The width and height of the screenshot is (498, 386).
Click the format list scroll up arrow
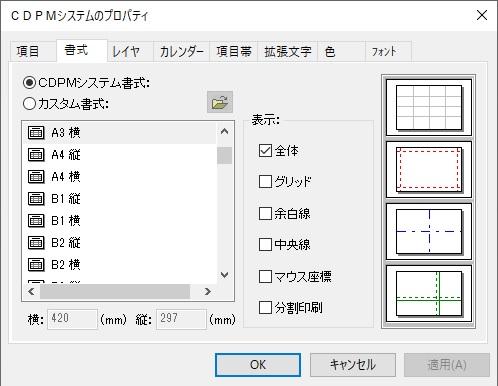click(x=225, y=131)
